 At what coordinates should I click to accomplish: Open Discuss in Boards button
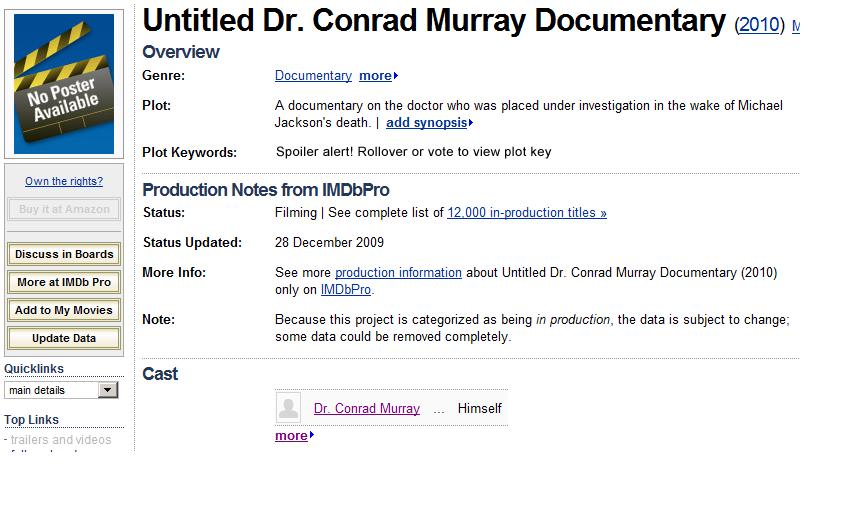pyautogui.click(x=64, y=254)
